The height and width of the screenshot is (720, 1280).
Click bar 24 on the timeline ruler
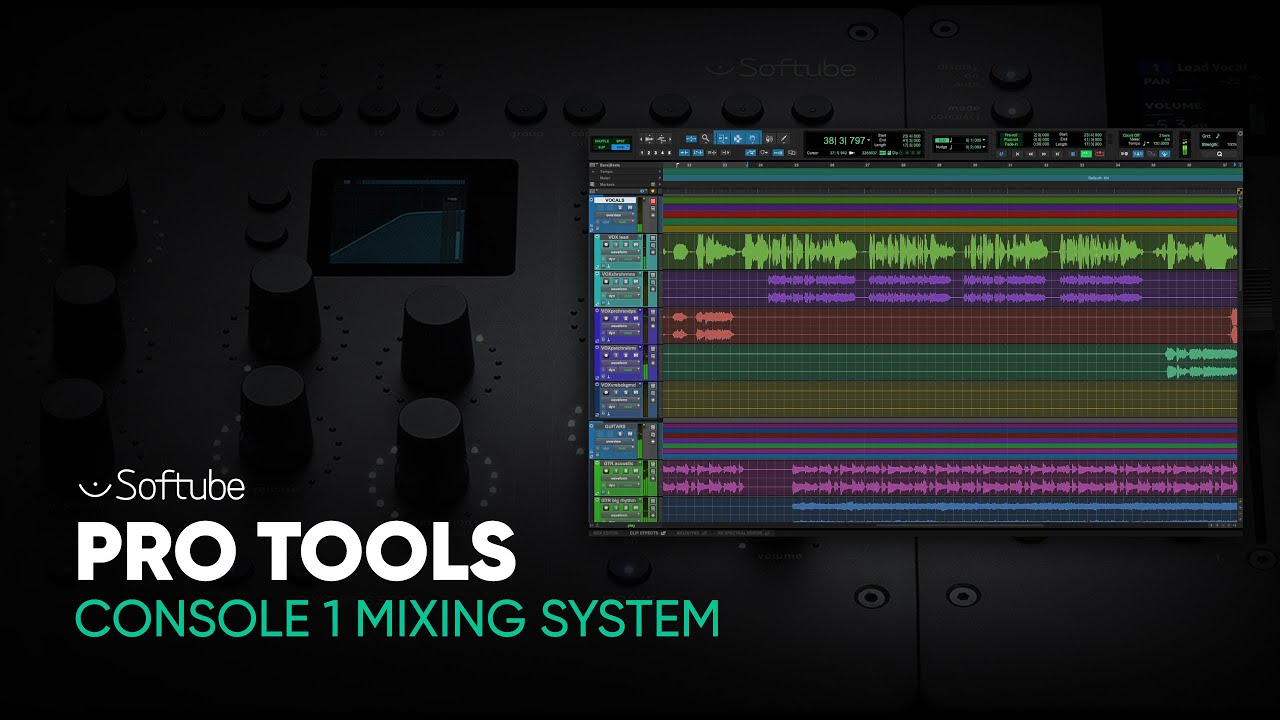pyautogui.click(x=760, y=165)
